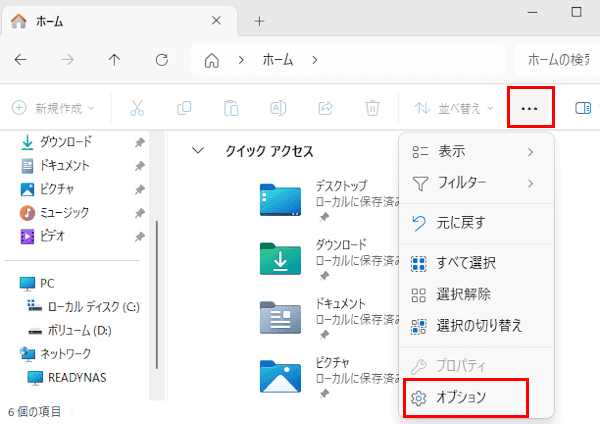600x424 pixels.
Task: Choose 選択の切り替え from the menu
Action: (476, 326)
